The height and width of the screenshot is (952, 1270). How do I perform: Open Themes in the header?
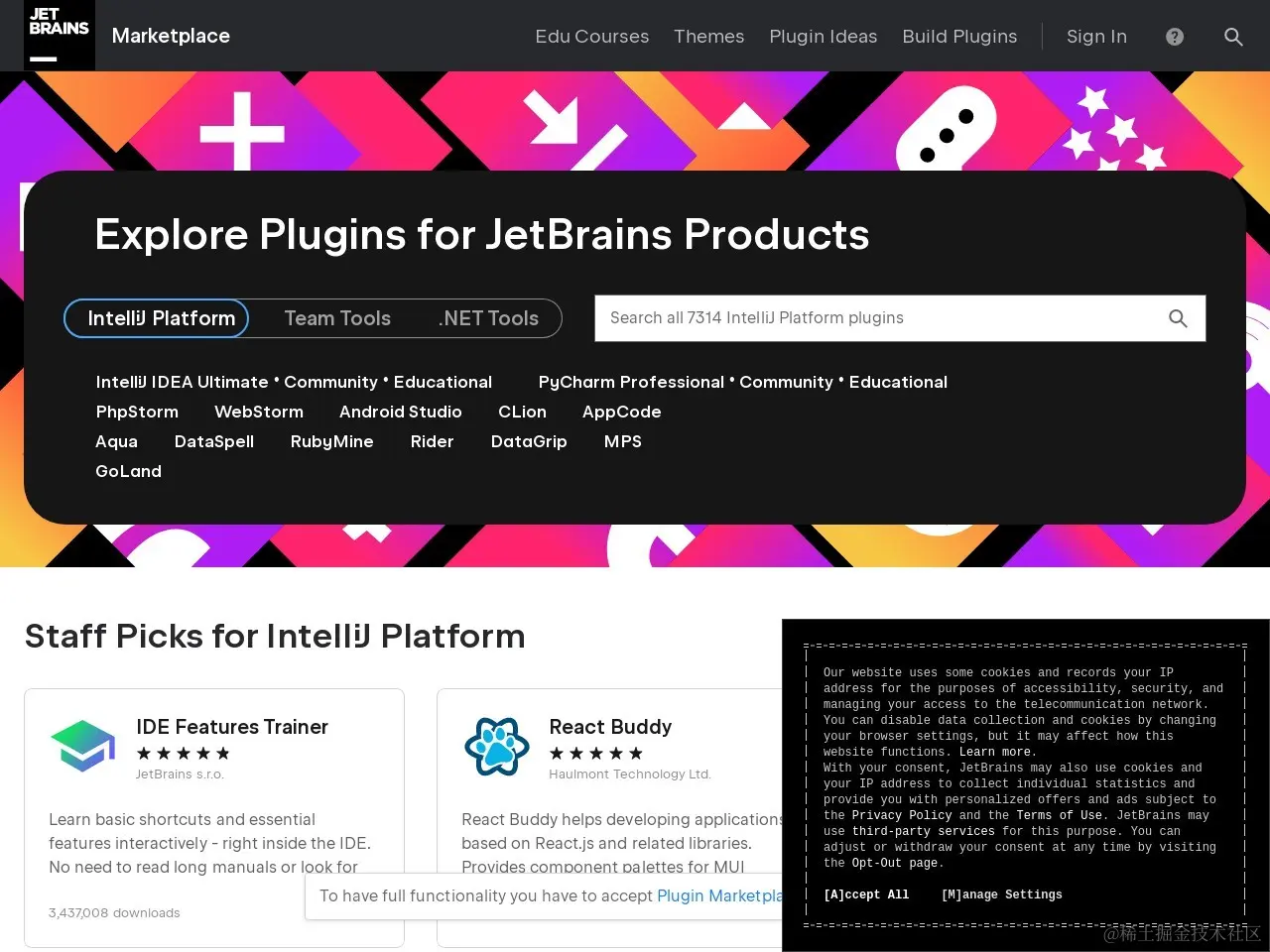[708, 37]
